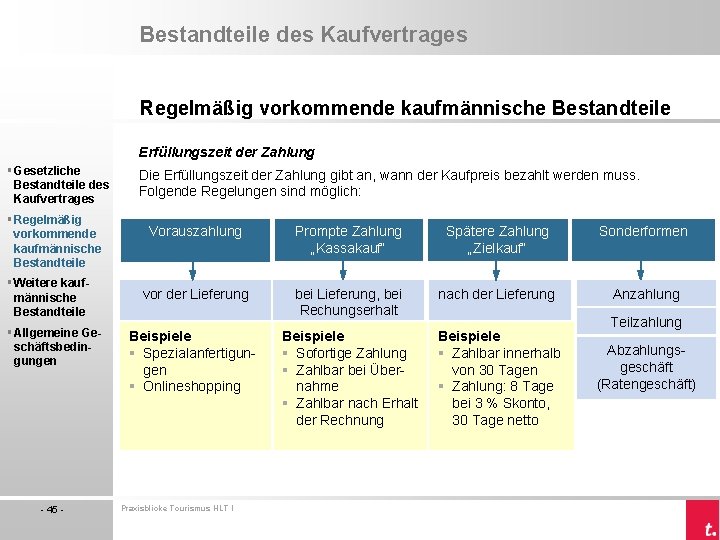The width and height of the screenshot is (720, 540).
Task: Click 'Zahlung: 8 Tage bei 3 % Skonto' text
Action: click(x=502, y=395)
